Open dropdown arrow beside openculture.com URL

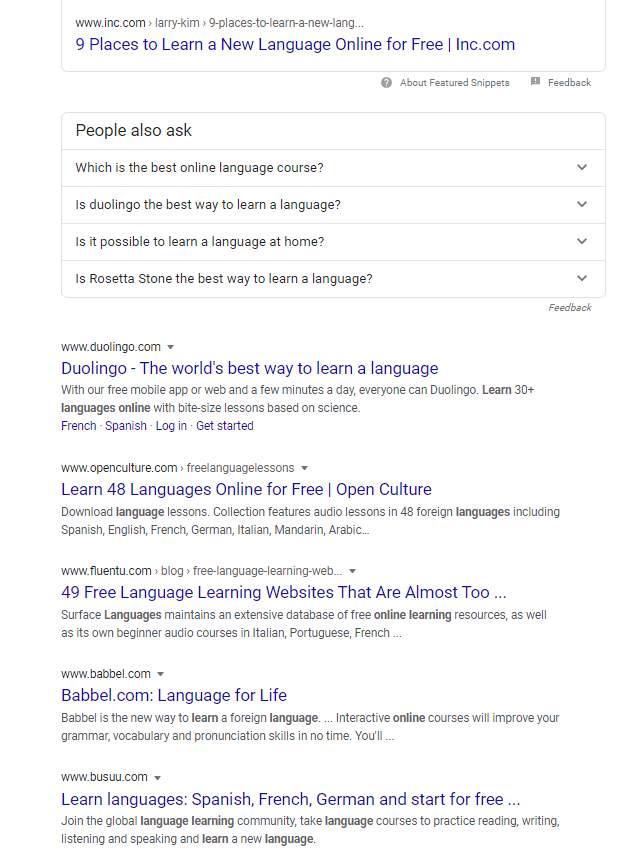(x=305, y=468)
